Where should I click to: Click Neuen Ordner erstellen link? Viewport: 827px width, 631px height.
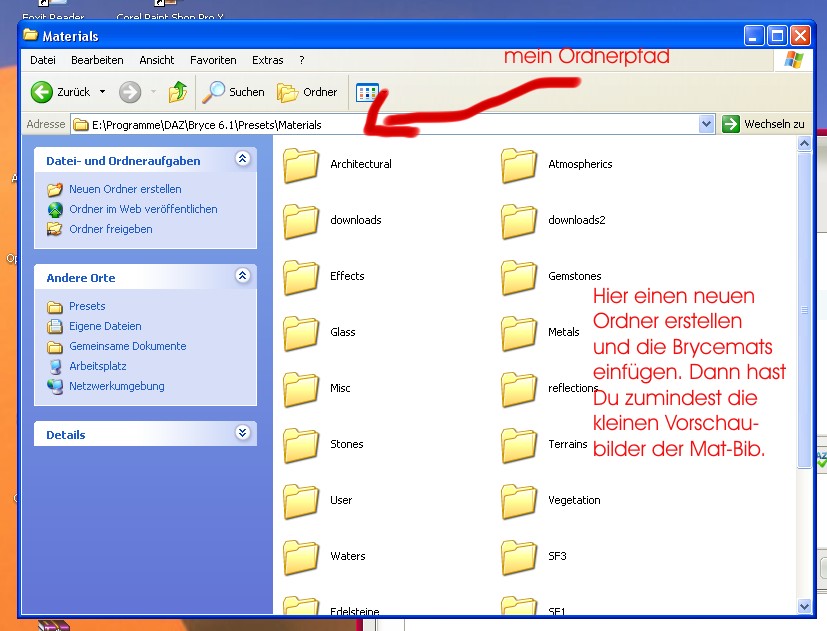[x=125, y=189]
